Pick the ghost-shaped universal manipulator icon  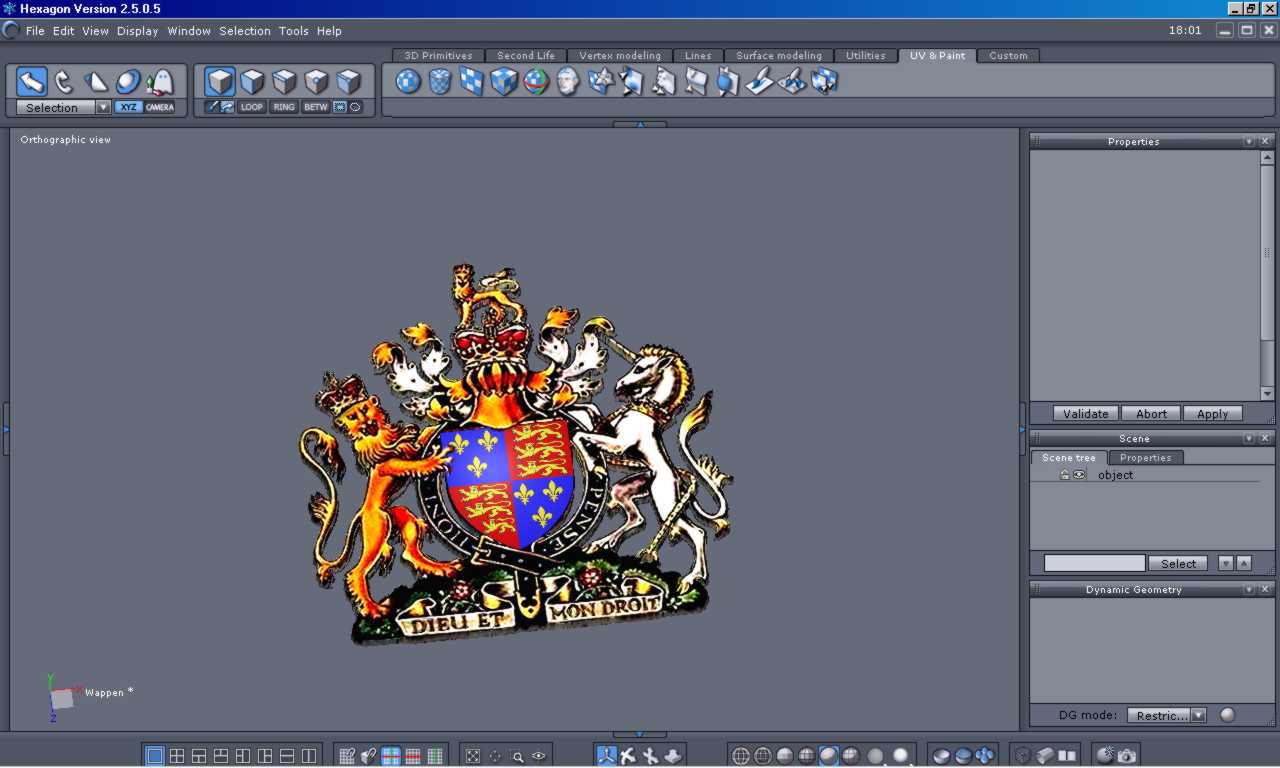pyautogui.click(x=160, y=82)
